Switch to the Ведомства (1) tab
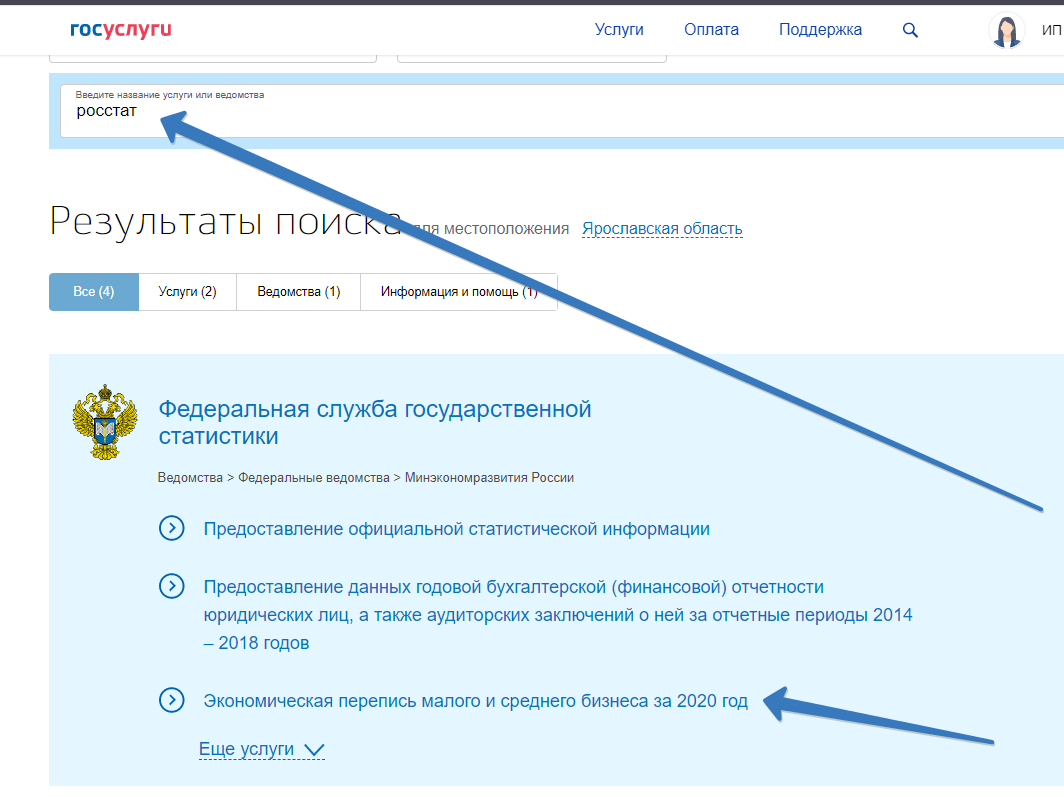The width and height of the screenshot is (1064, 797). tap(299, 292)
